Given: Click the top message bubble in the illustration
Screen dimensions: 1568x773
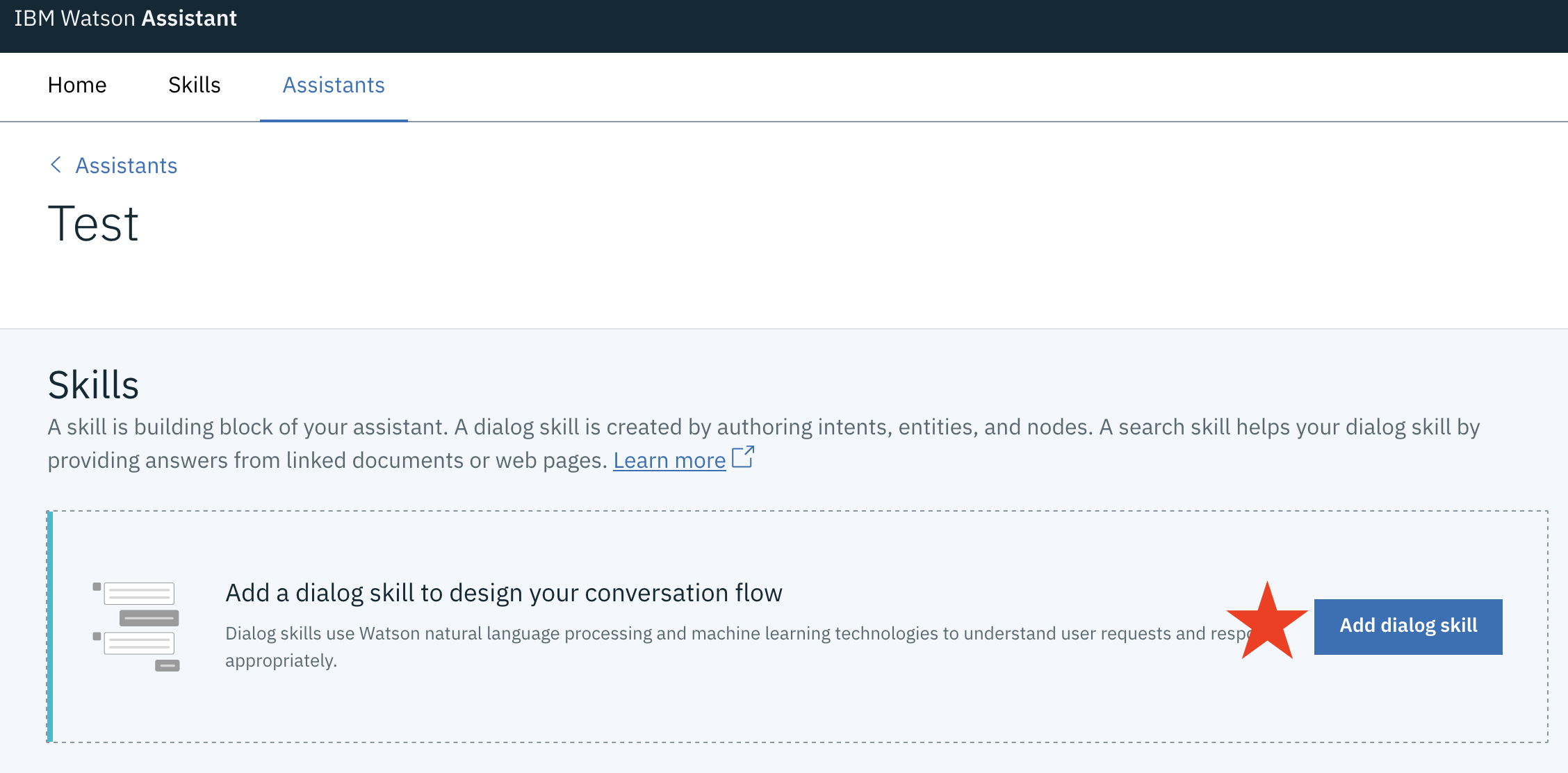Looking at the screenshot, I should tap(139, 594).
